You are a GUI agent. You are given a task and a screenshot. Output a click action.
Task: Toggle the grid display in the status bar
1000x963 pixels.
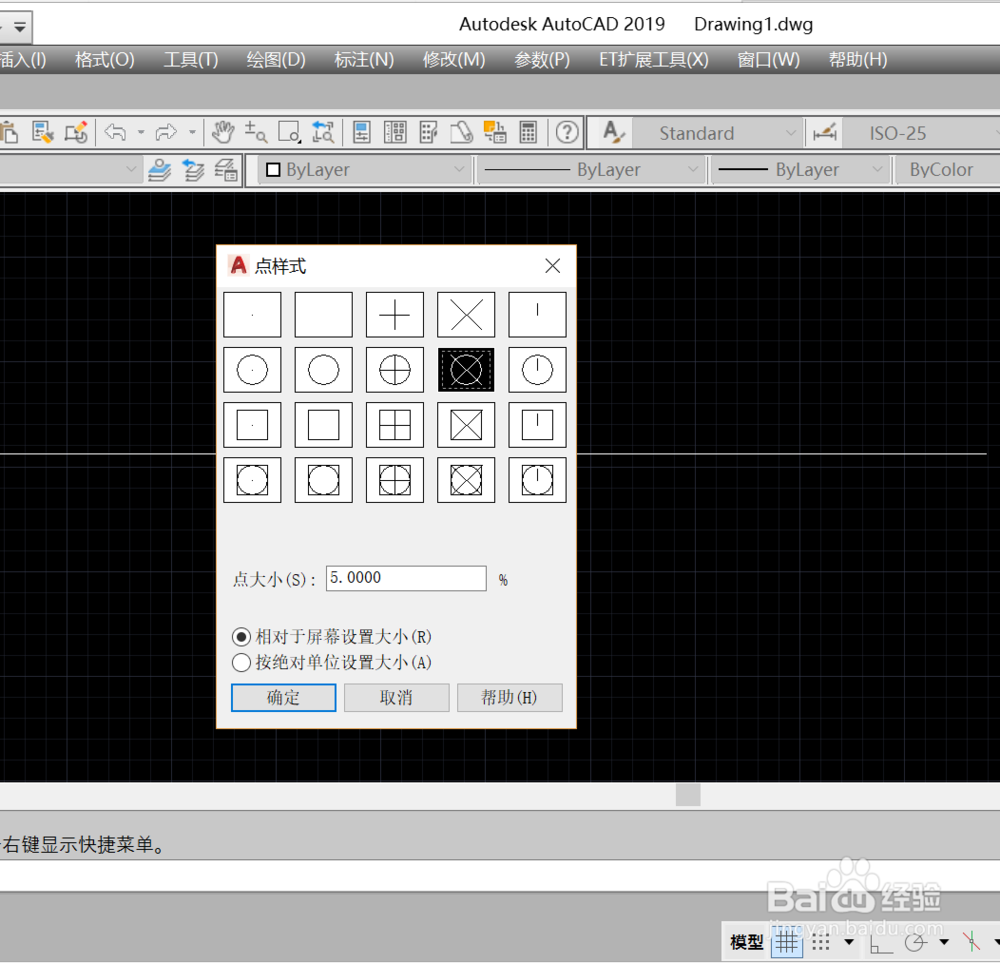(787, 942)
